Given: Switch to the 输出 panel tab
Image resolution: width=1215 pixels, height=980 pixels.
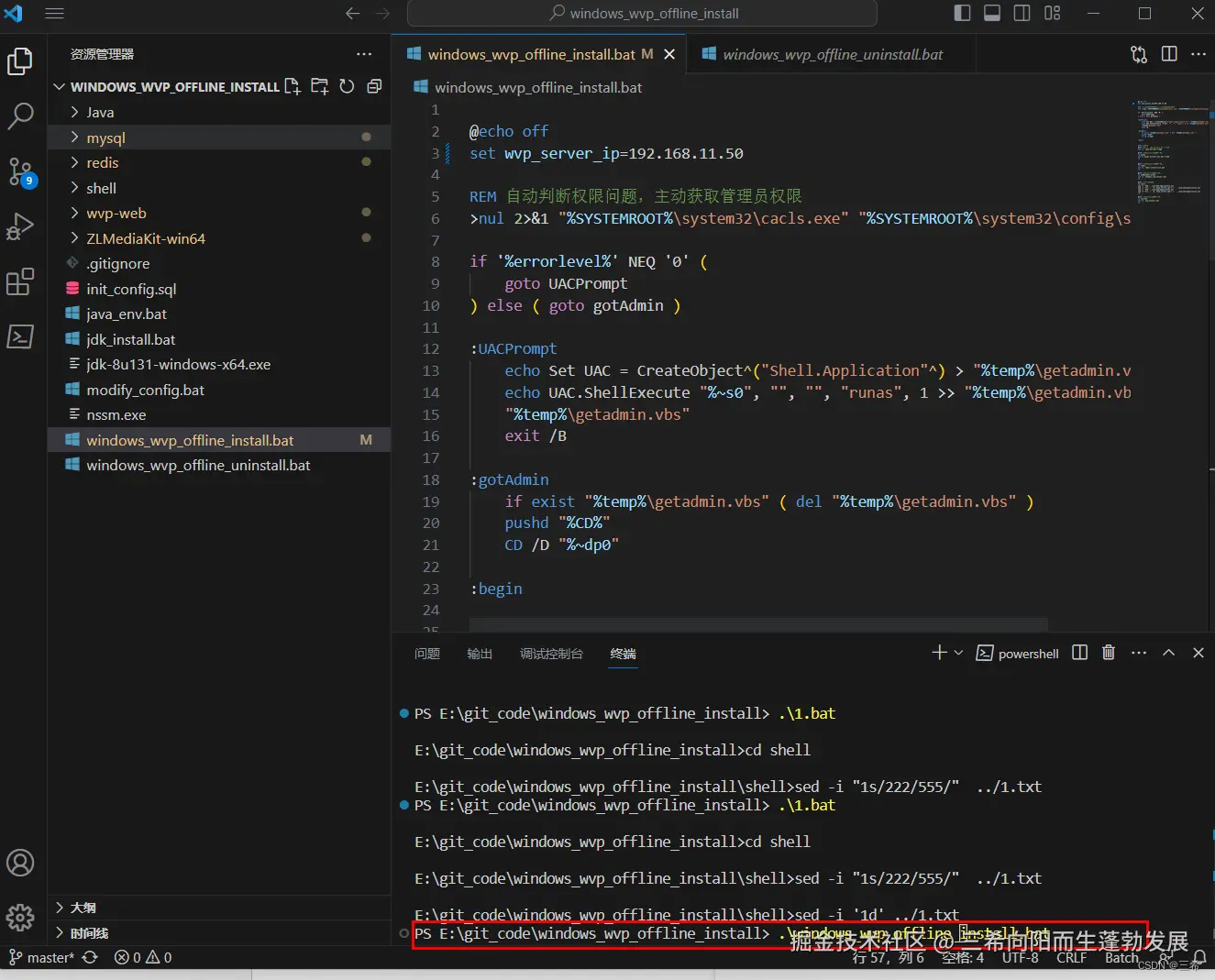Looking at the screenshot, I should pyautogui.click(x=480, y=654).
